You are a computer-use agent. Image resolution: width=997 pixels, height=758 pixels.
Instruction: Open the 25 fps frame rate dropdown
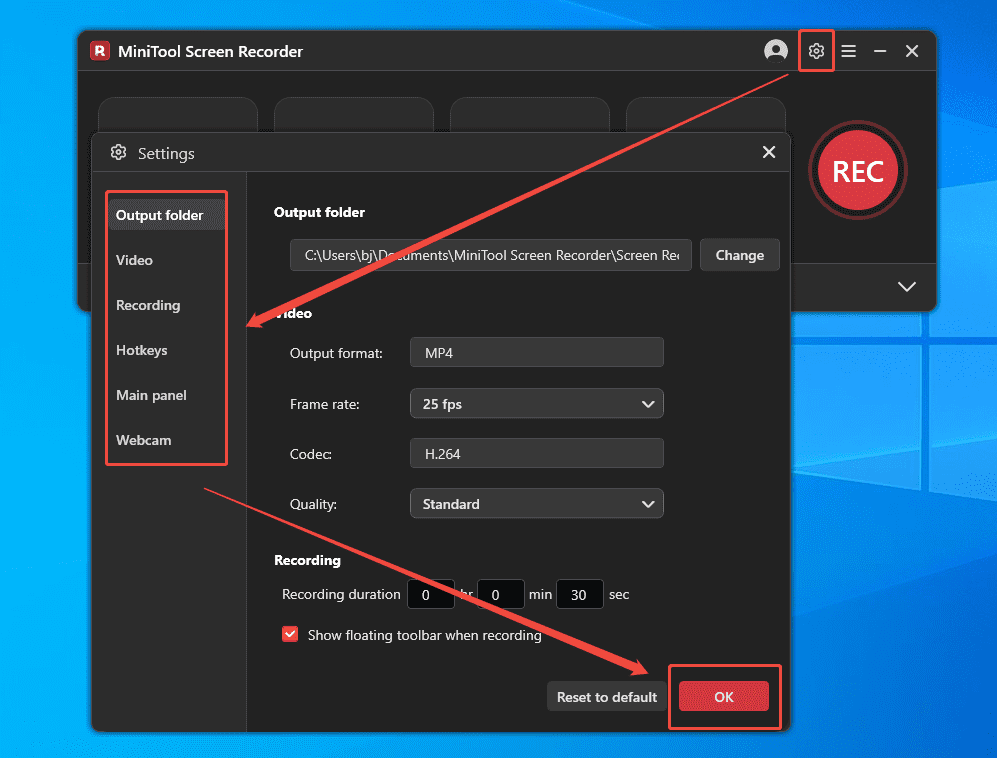[537, 404]
